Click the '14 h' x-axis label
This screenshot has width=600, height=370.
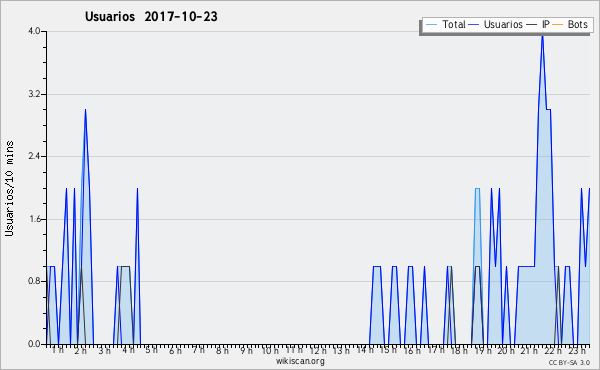click(x=365, y=350)
